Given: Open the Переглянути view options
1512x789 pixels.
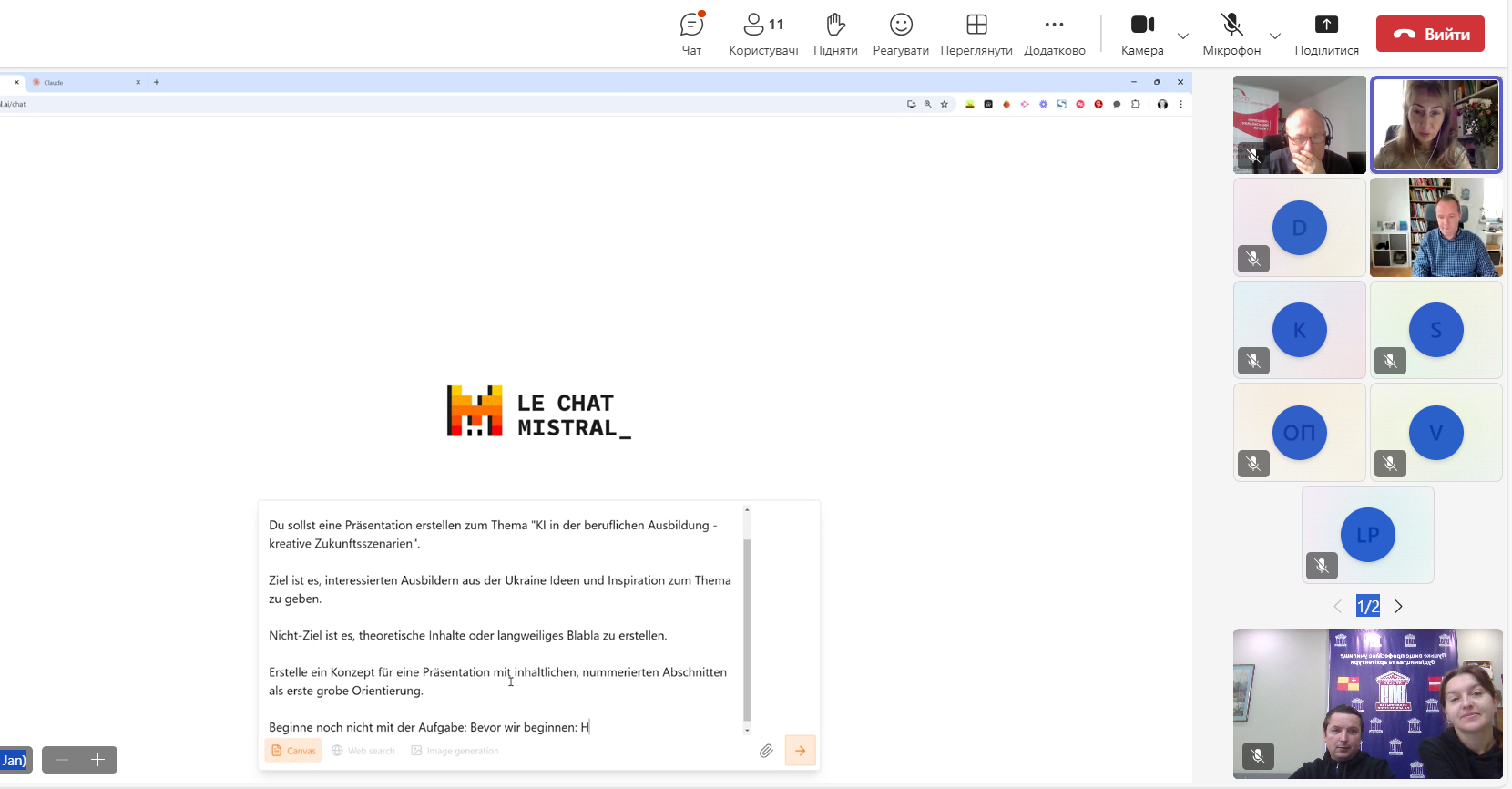Looking at the screenshot, I should 976,34.
